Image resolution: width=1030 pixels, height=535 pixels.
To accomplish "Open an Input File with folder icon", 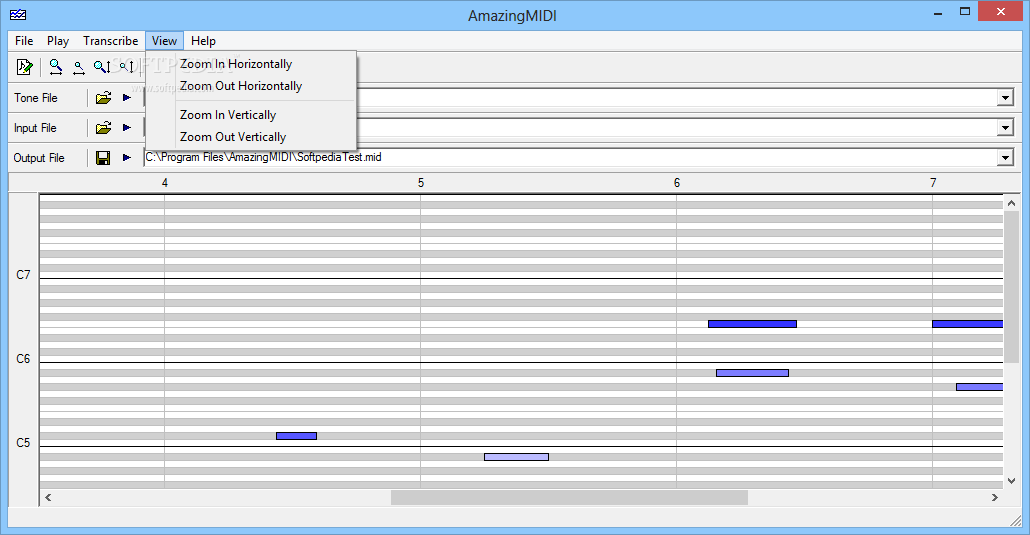I will coord(103,128).
